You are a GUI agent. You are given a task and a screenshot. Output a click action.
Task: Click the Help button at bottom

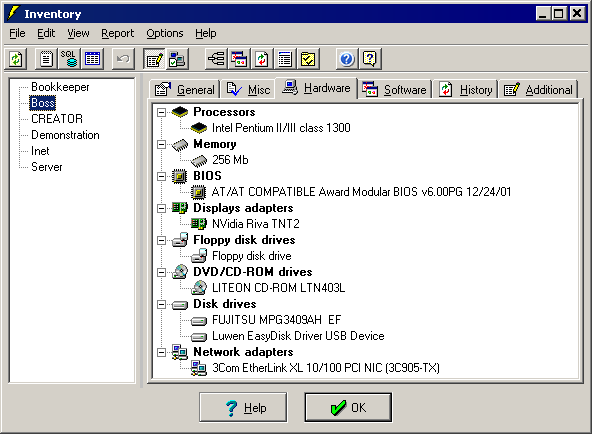243,408
